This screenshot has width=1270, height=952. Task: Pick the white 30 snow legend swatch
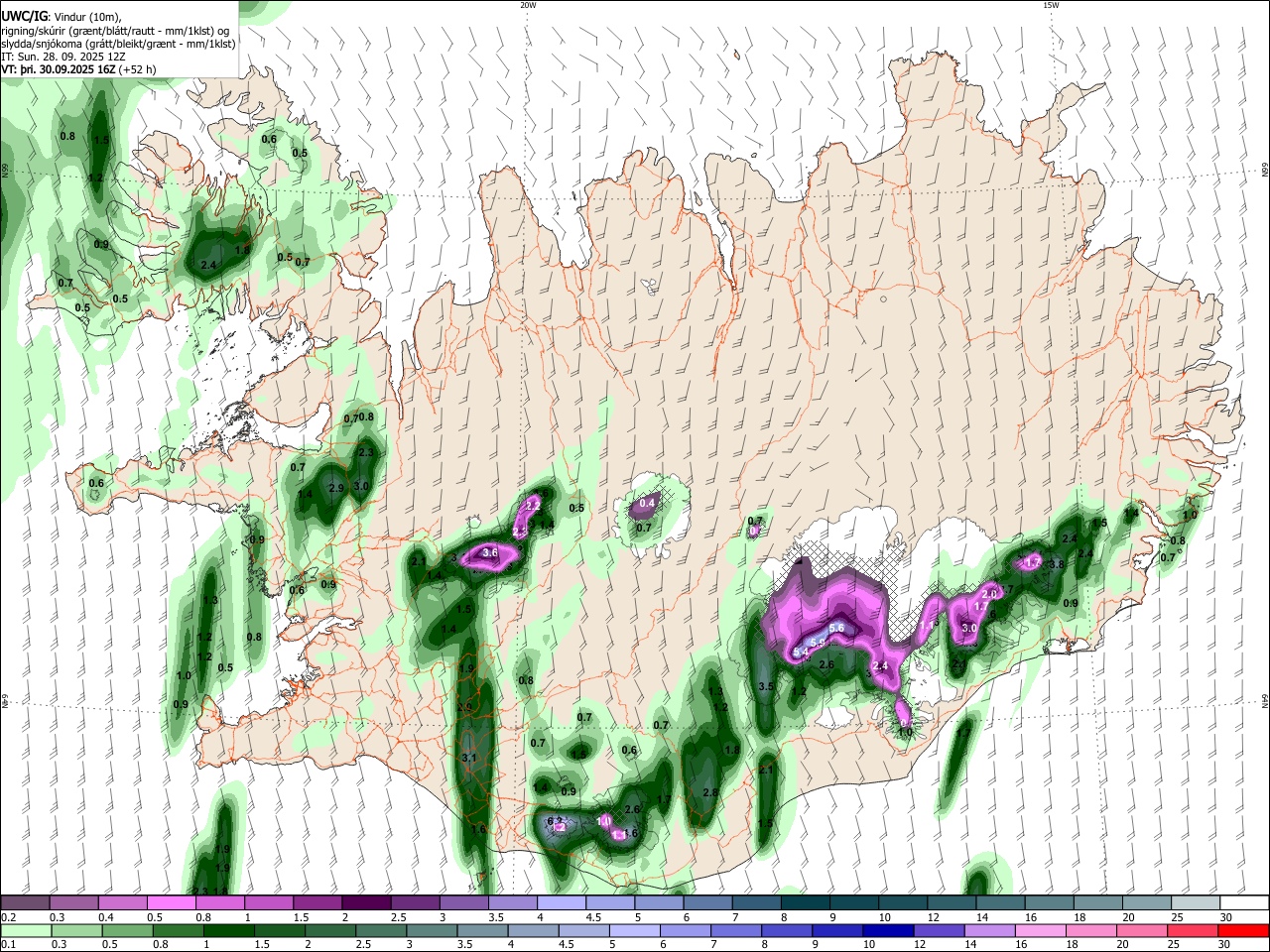pos(1243,902)
